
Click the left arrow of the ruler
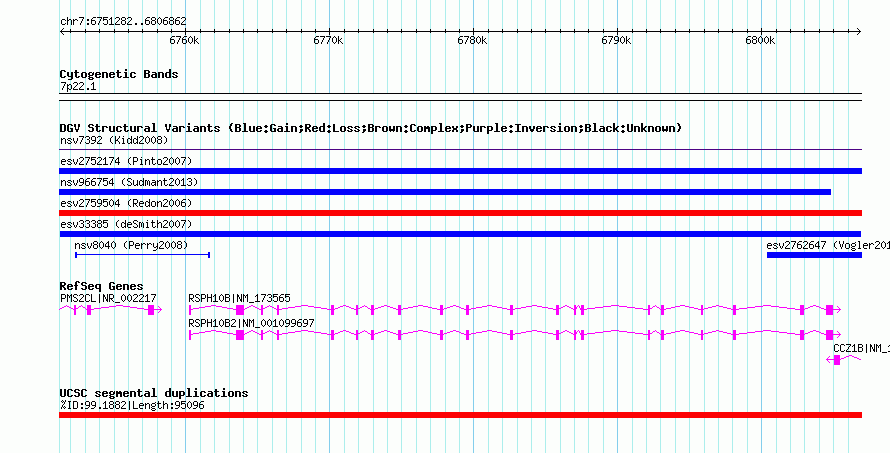pyautogui.click(x=62, y=32)
